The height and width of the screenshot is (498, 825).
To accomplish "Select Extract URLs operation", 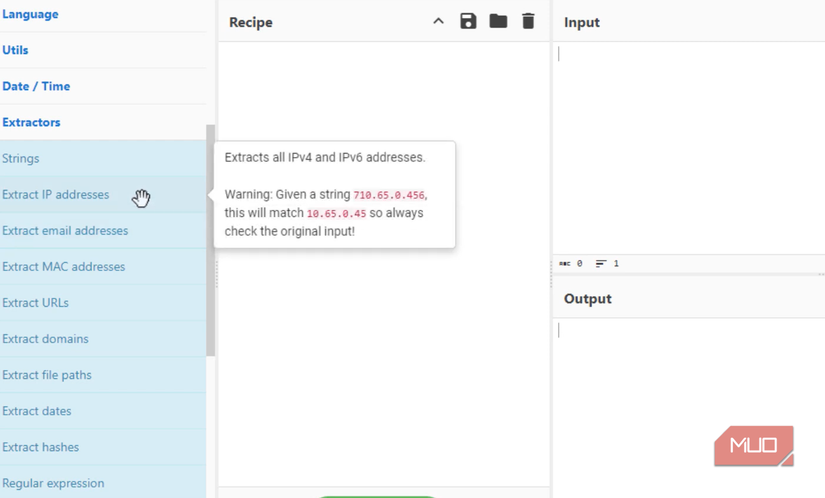I will (x=103, y=303).
